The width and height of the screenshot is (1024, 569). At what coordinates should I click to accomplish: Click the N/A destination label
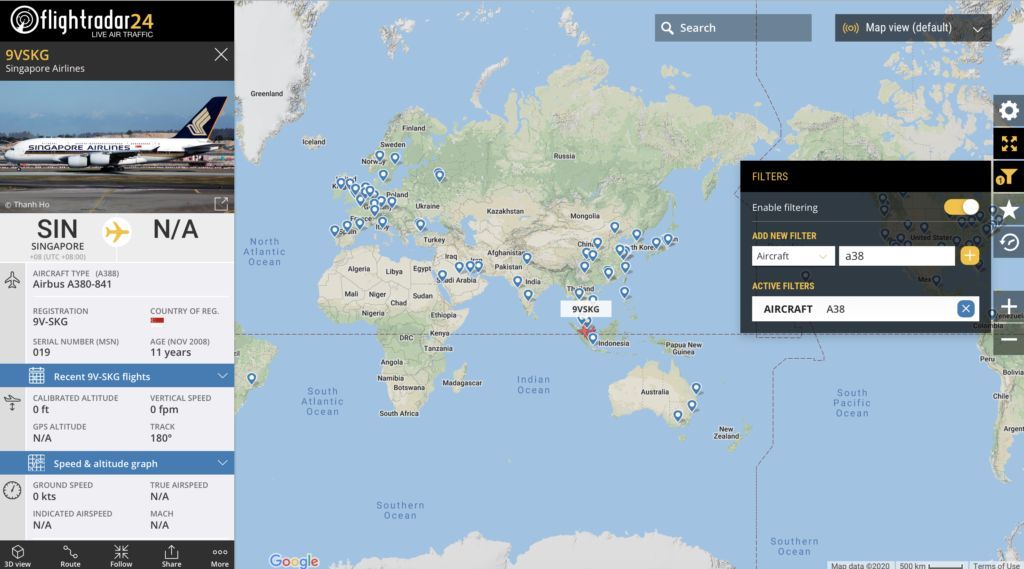coord(175,229)
